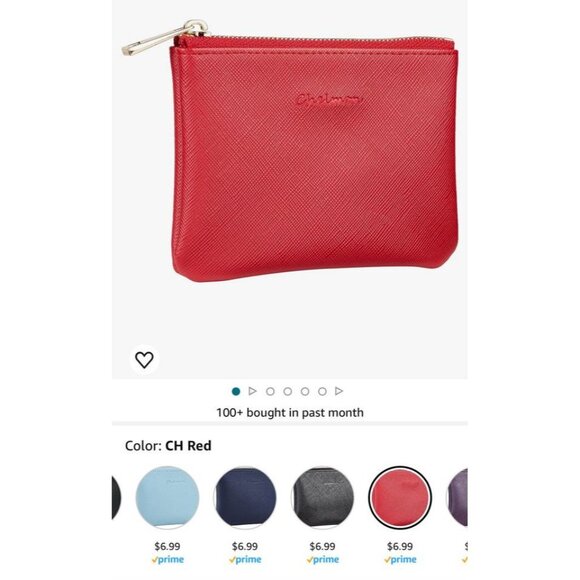Click the Color: CH Red label
580x580 pixels.
coord(168,446)
